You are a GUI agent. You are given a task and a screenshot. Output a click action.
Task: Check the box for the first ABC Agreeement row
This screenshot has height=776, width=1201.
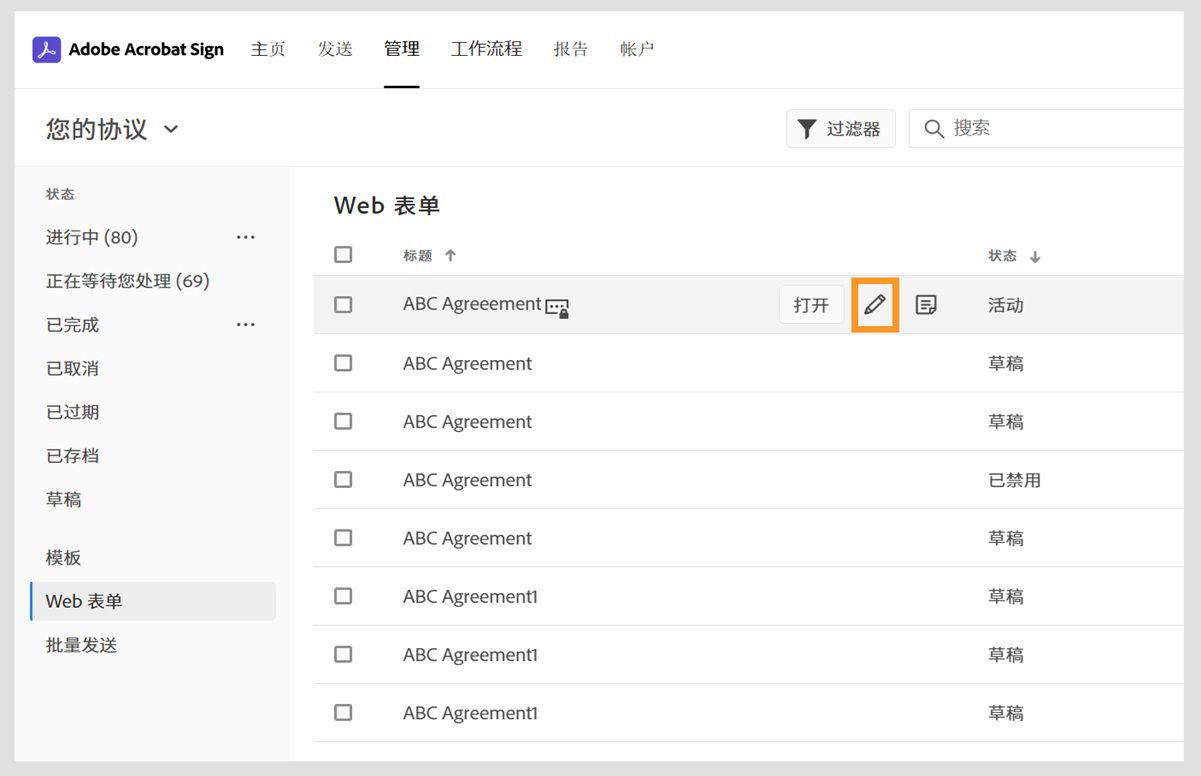[x=343, y=304]
